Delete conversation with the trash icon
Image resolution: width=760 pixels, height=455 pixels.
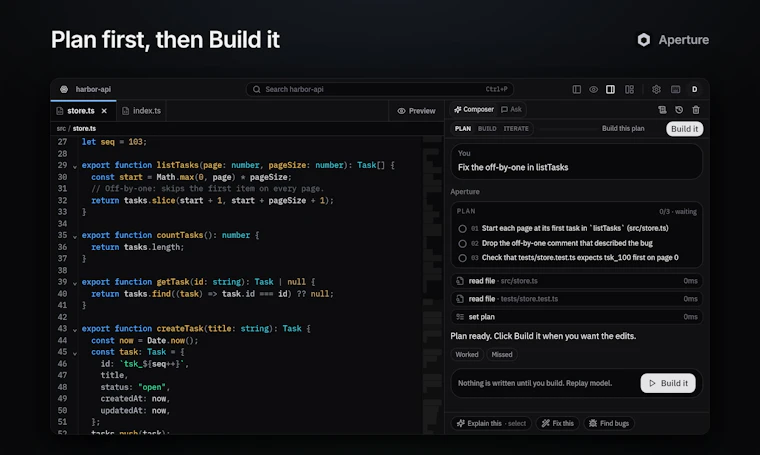696,110
